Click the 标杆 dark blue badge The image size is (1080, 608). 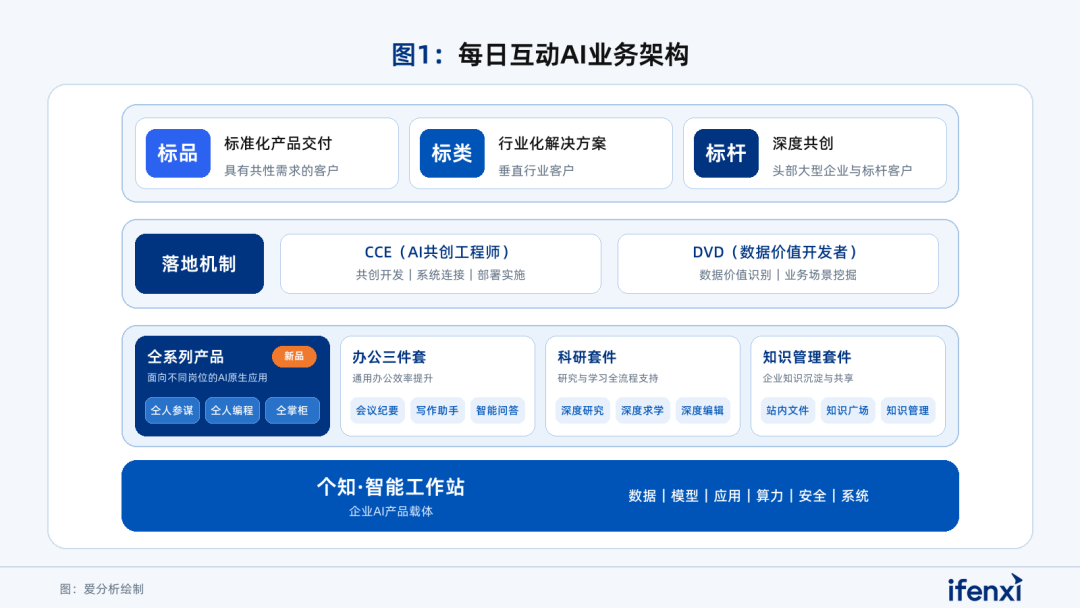(726, 153)
